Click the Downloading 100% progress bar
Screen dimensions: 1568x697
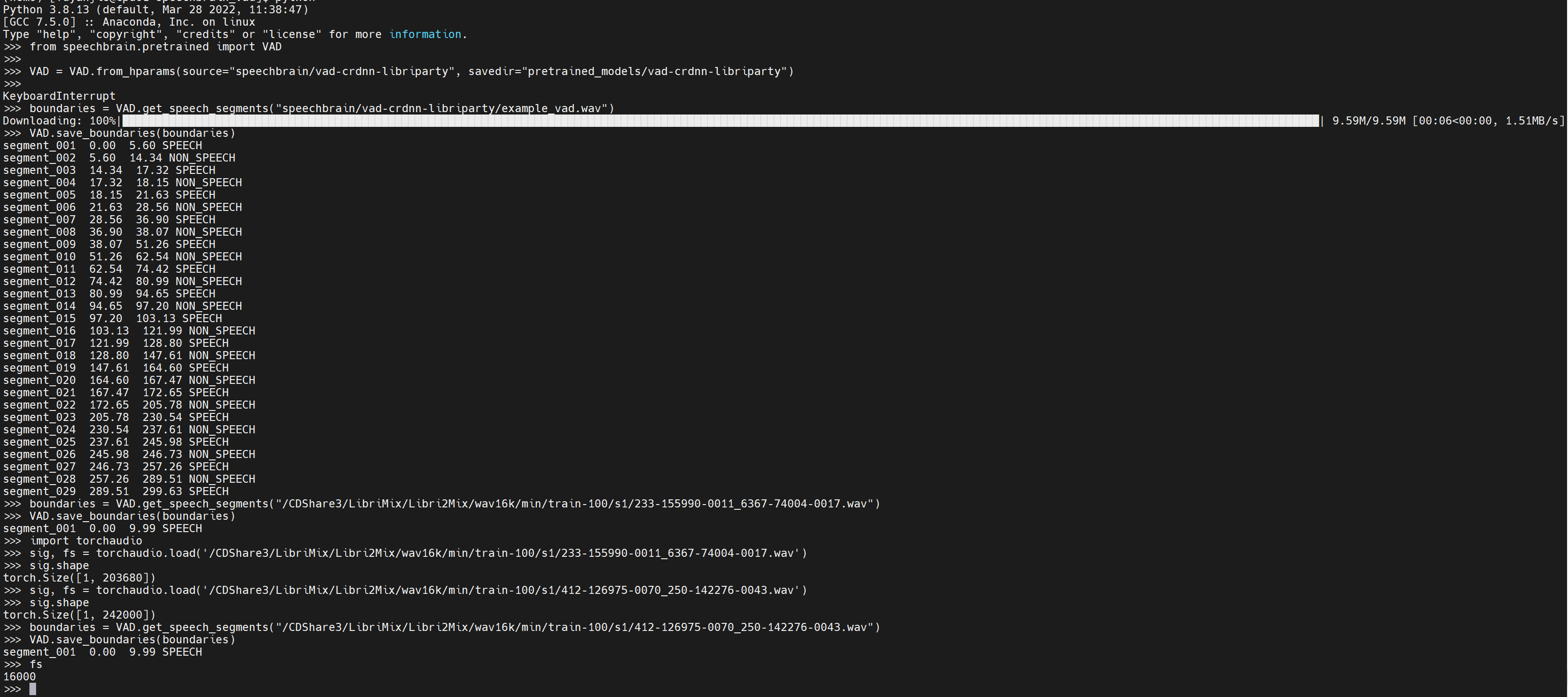720,121
